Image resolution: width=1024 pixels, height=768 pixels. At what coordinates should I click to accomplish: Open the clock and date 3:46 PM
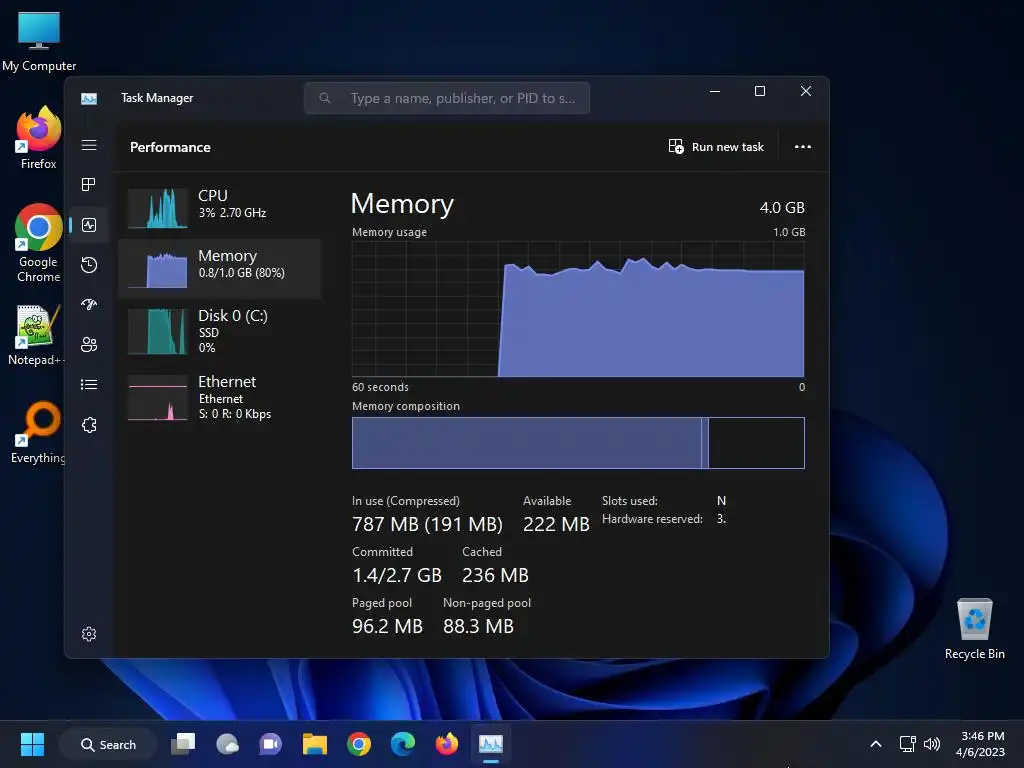click(981, 744)
